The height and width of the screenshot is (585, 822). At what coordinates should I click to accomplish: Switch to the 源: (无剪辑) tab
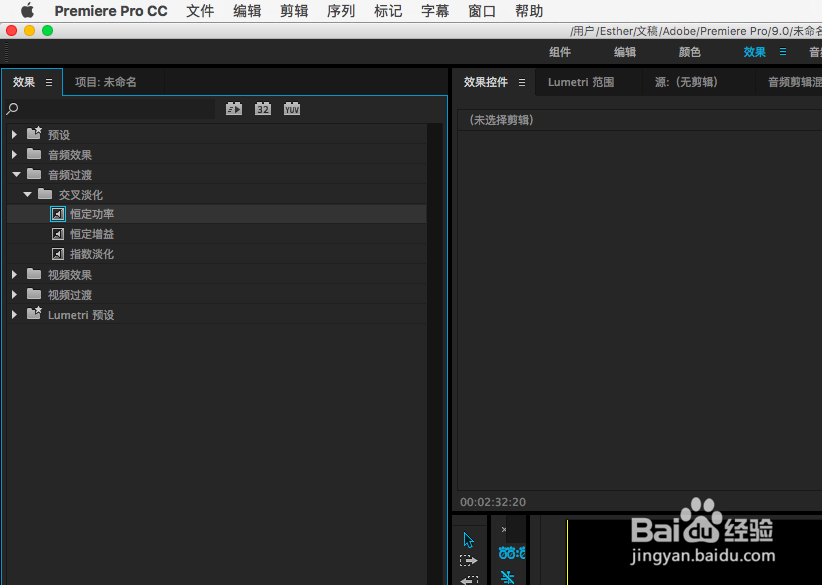686,82
